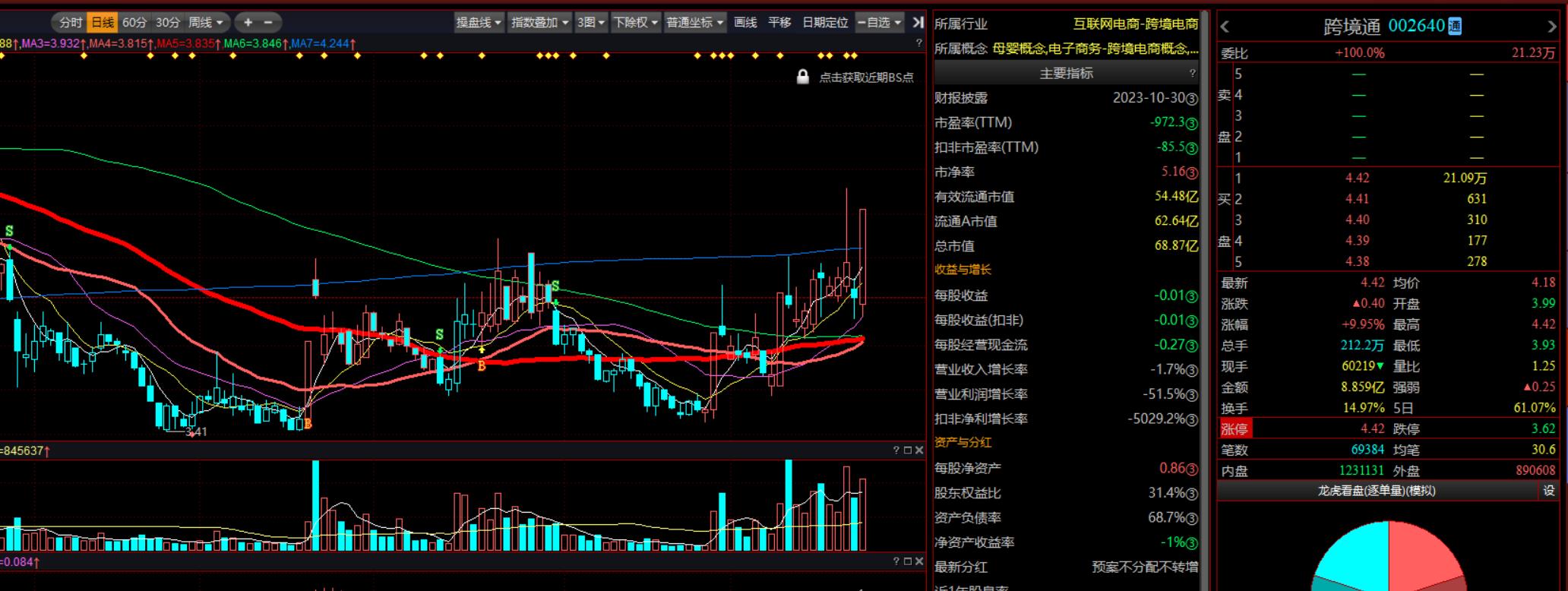Click the circled 3 icon next to 市盈率(TTM)
1568x591 pixels.
pos(1192,123)
